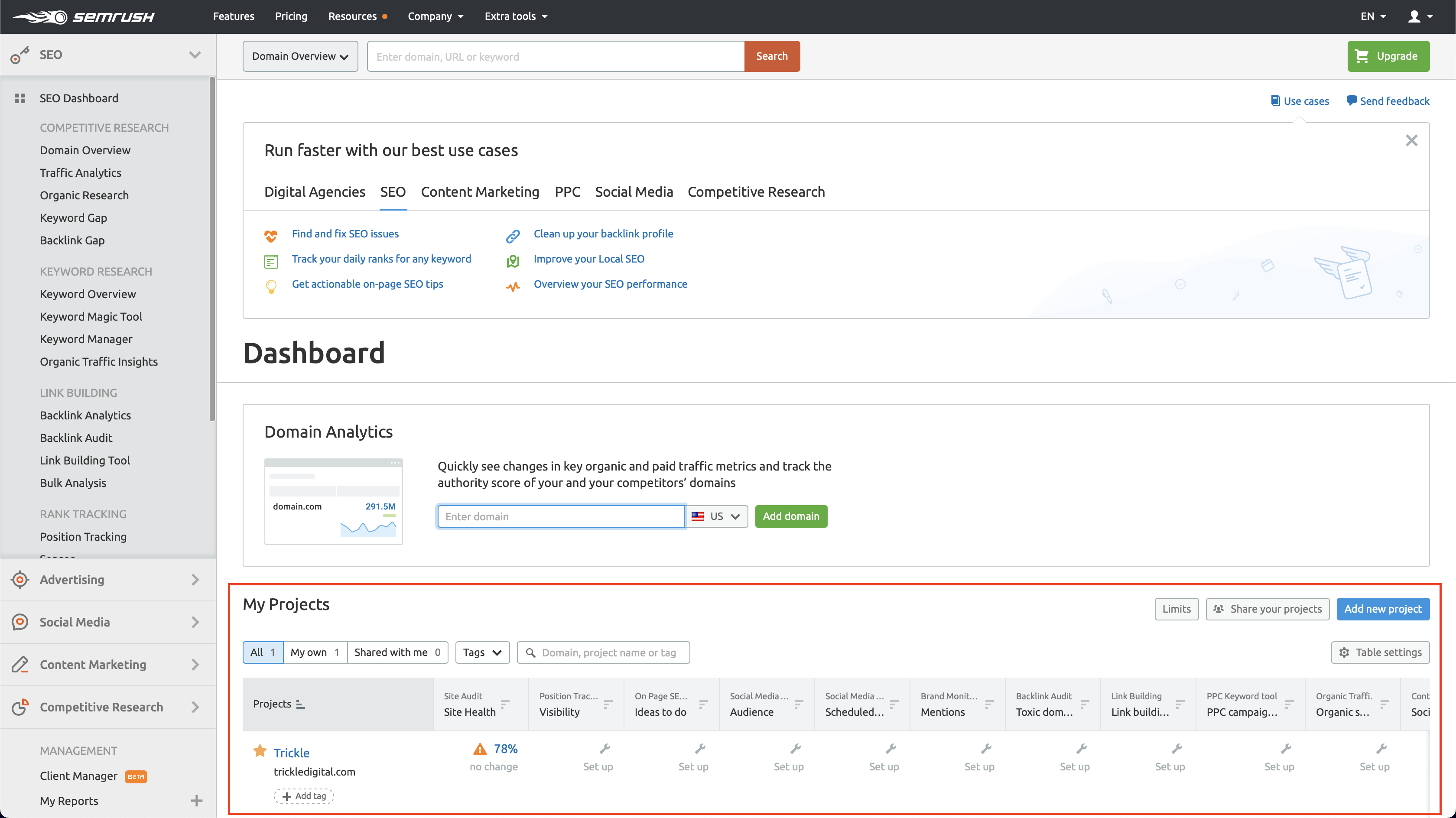Click the lightbulb icon for on-page SEO tips
1456x818 pixels.
point(271,287)
